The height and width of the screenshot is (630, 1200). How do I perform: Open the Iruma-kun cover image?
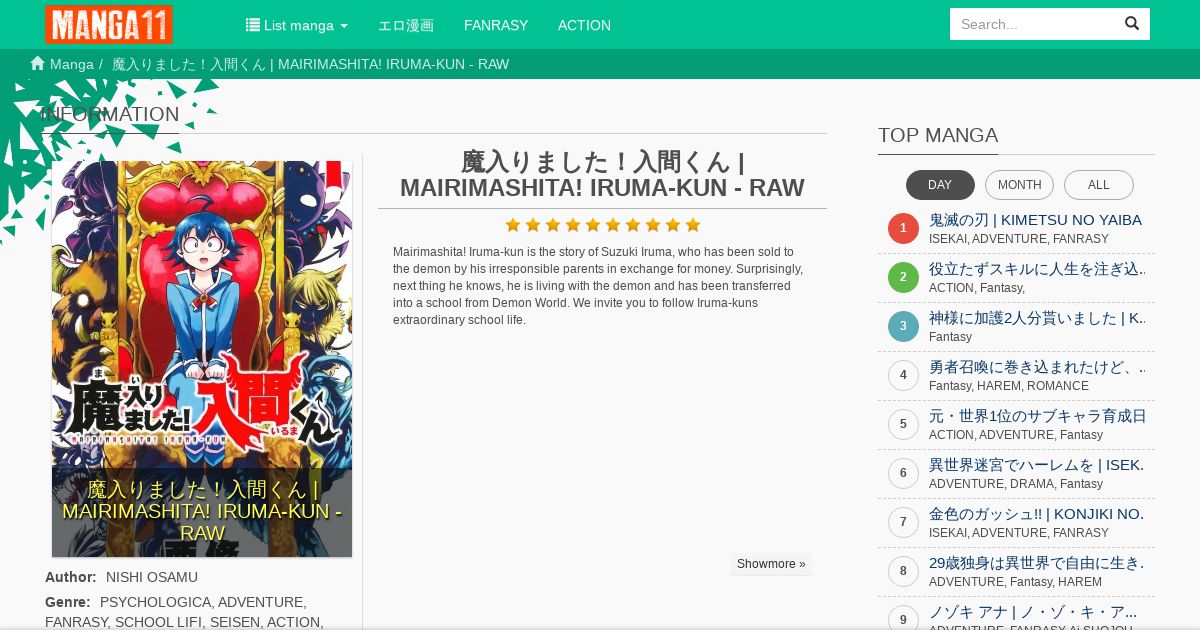tap(202, 359)
